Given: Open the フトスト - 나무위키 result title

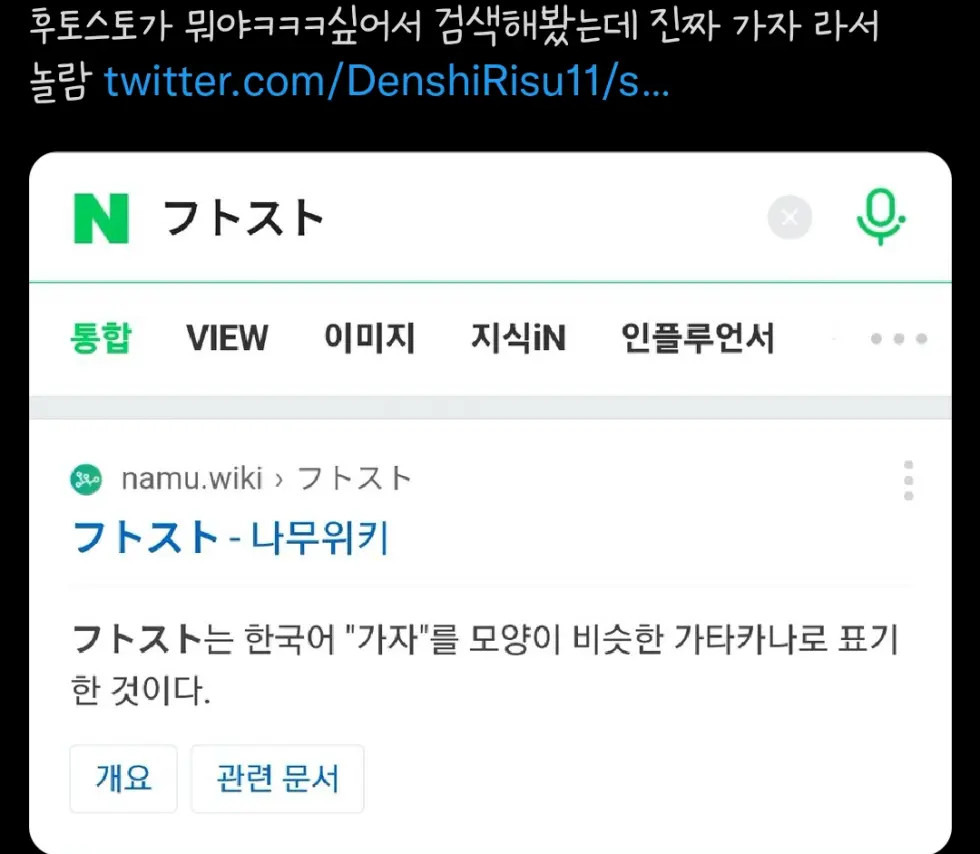Looking at the screenshot, I should coord(231,538).
